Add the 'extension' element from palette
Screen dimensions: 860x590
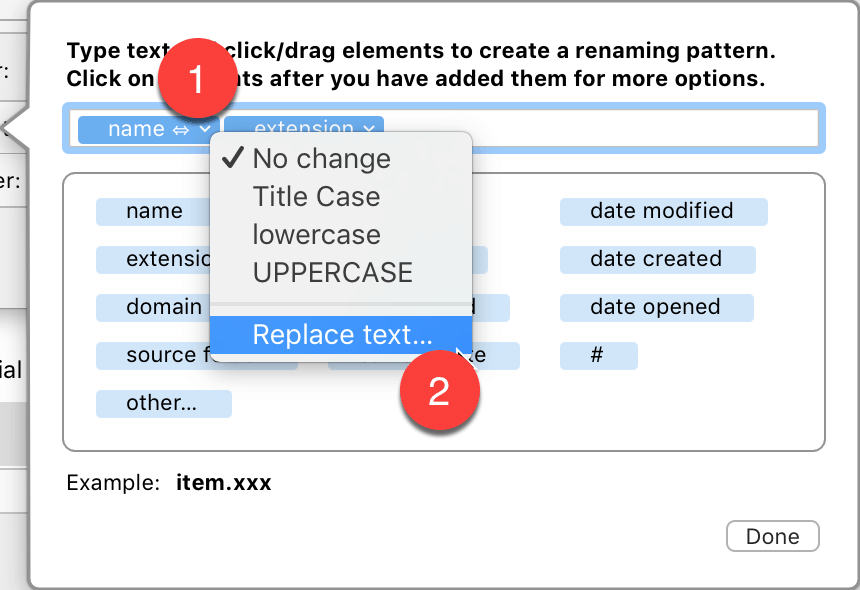154,259
